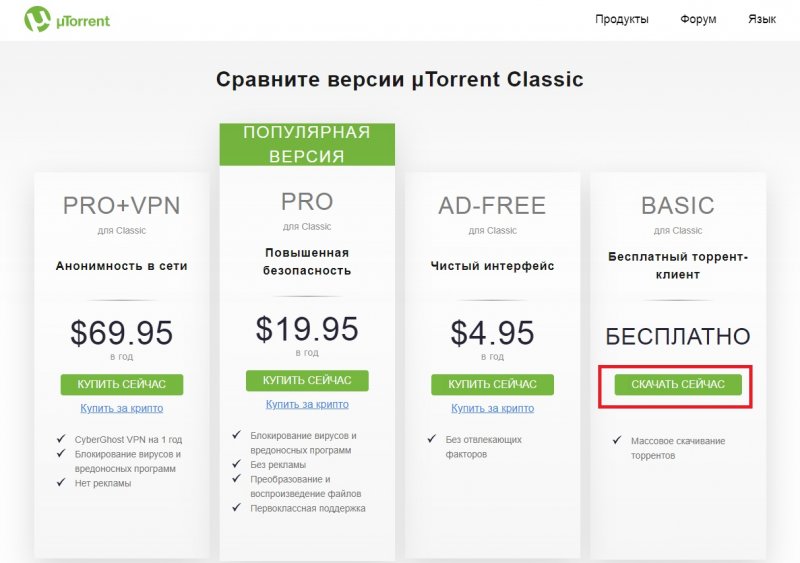Follow Купить за крипто link under AD-FREE
This screenshot has width=800, height=563.
[492, 408]
